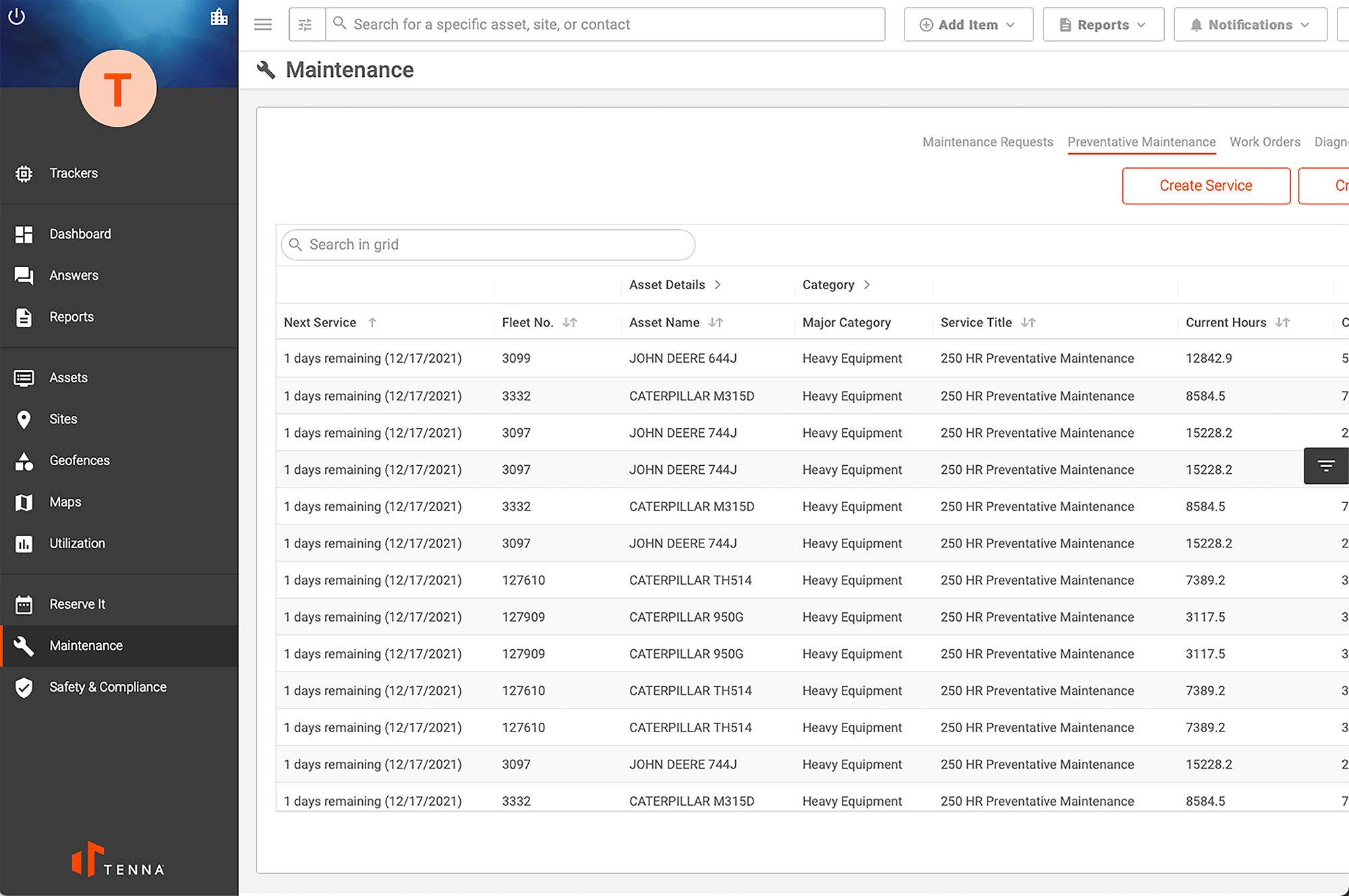Open the Reports dropdown in top bar
Viewport: 1349px width, 896px height.
click(1103, 25)
